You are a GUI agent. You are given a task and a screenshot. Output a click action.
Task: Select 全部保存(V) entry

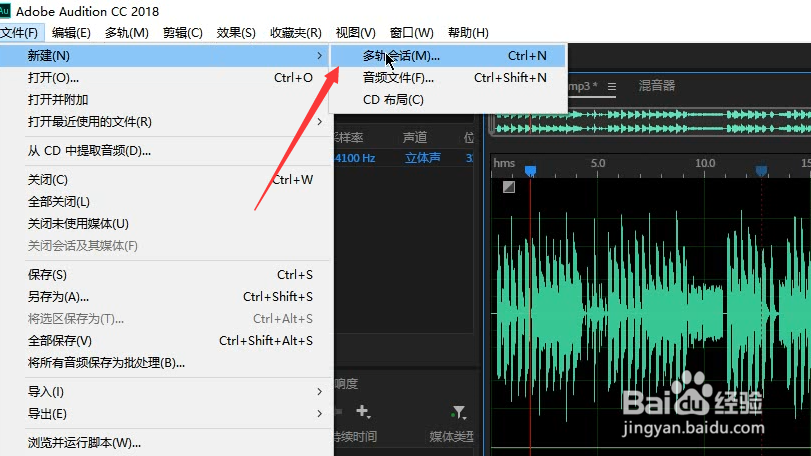[x=166, y=341]
